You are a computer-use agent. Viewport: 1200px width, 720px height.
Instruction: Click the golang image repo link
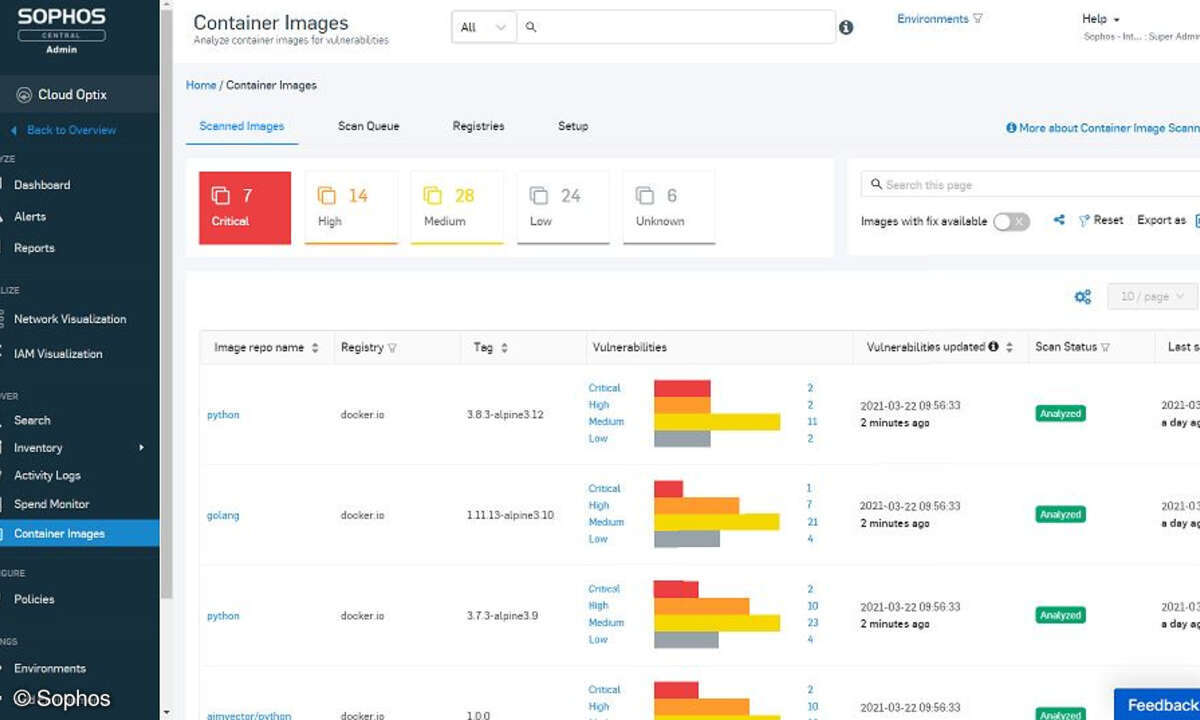[x=223, y=516]
